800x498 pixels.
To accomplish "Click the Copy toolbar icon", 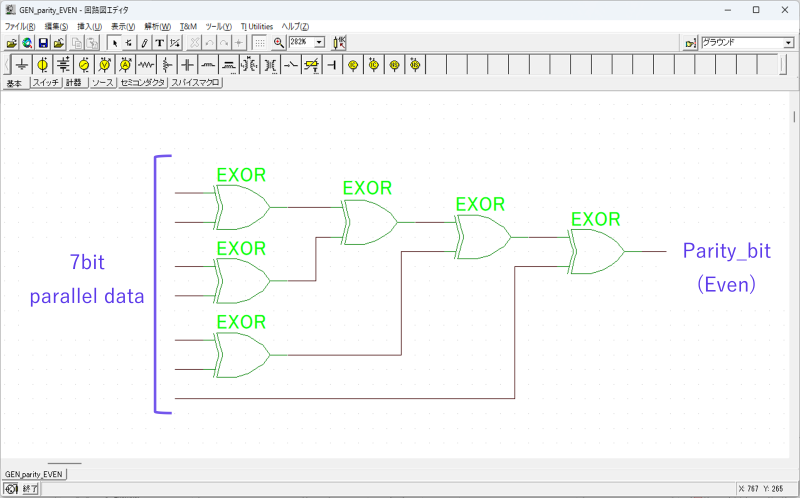I will coord(77,43).
